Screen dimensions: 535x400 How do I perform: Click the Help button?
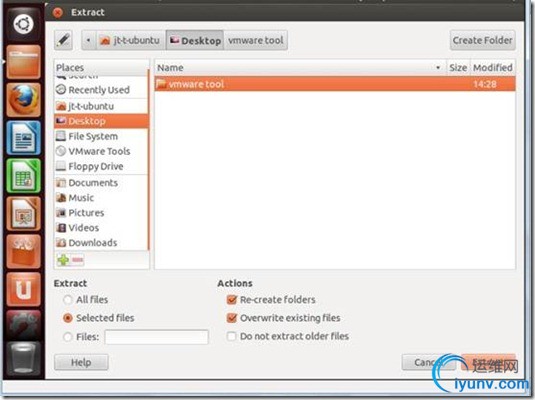coord(81,362)
